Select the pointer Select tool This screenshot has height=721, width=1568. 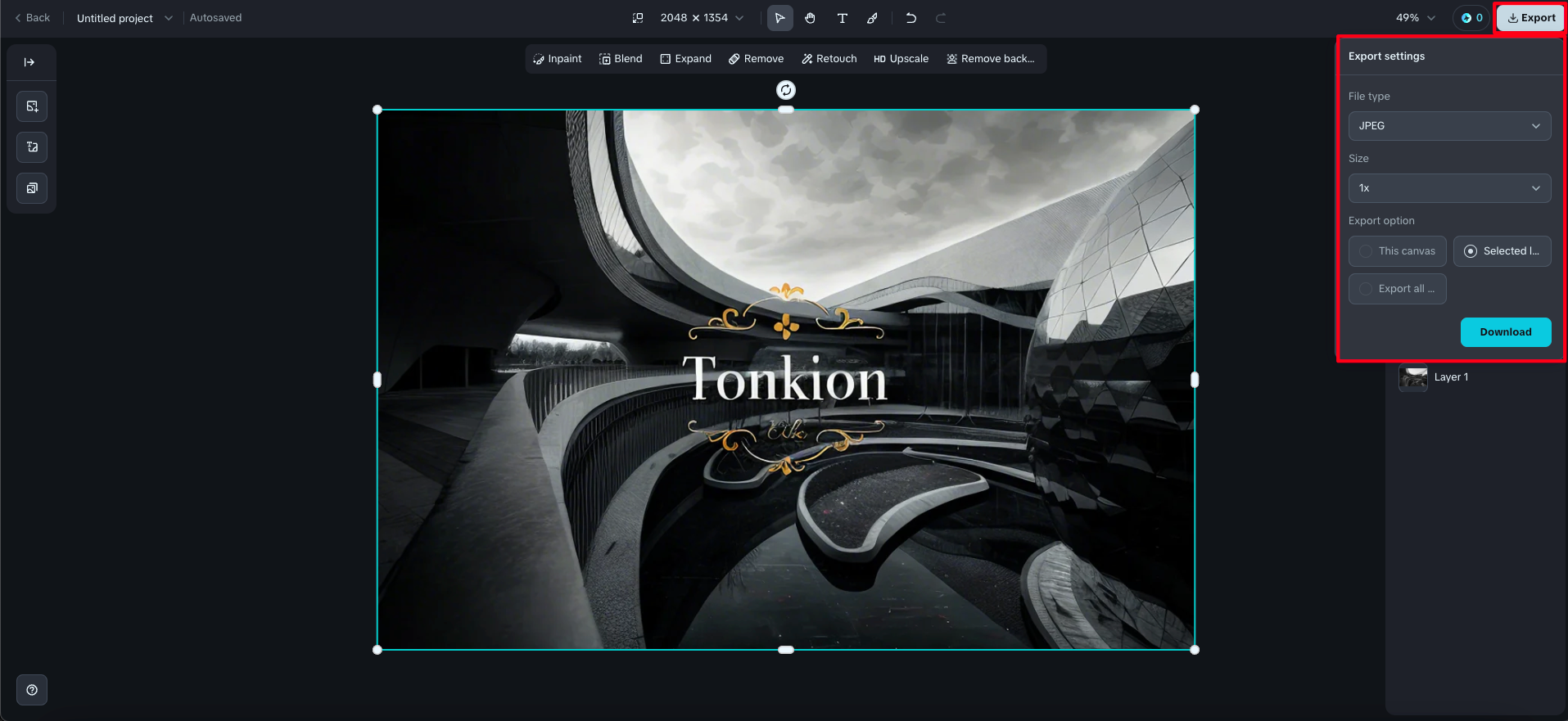tap(779, 18)
